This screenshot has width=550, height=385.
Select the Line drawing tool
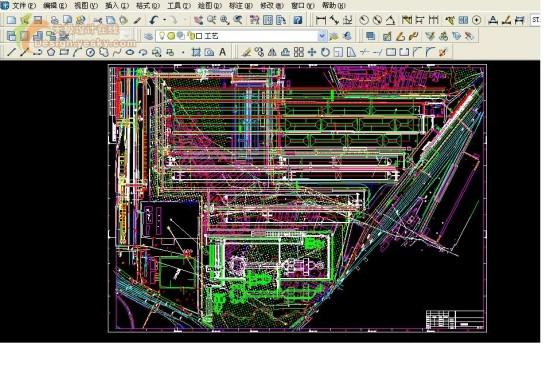[x=12, y=53]
